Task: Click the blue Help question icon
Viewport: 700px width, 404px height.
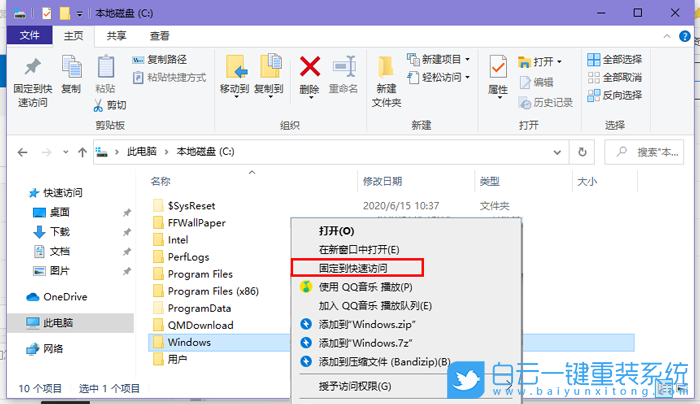Action: pyautogui.click(x=684, y=36)
